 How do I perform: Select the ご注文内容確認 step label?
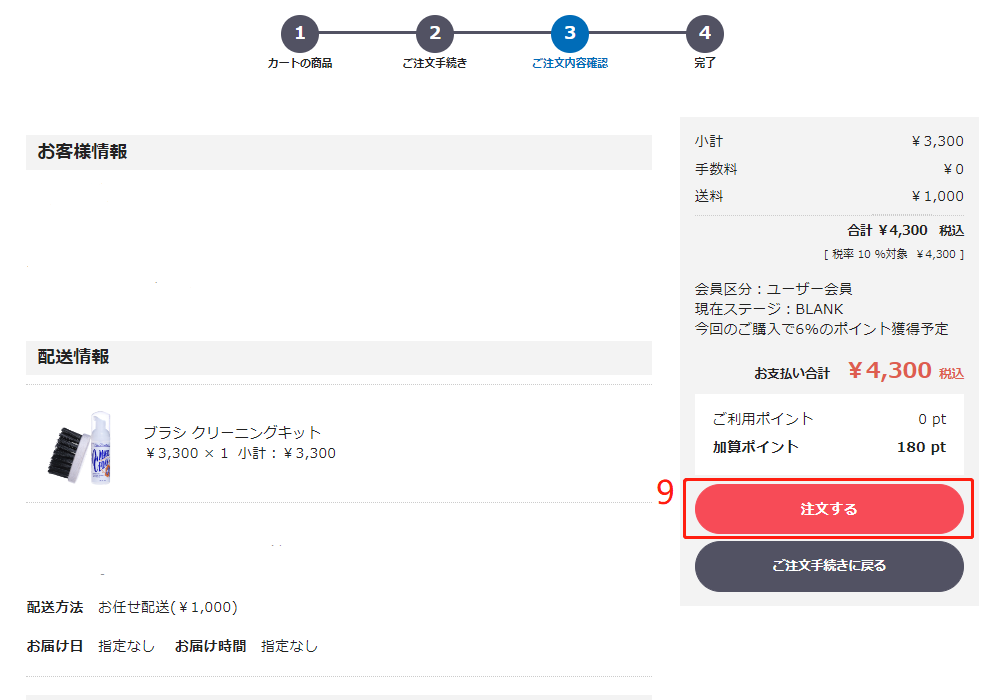coord(570,63)
